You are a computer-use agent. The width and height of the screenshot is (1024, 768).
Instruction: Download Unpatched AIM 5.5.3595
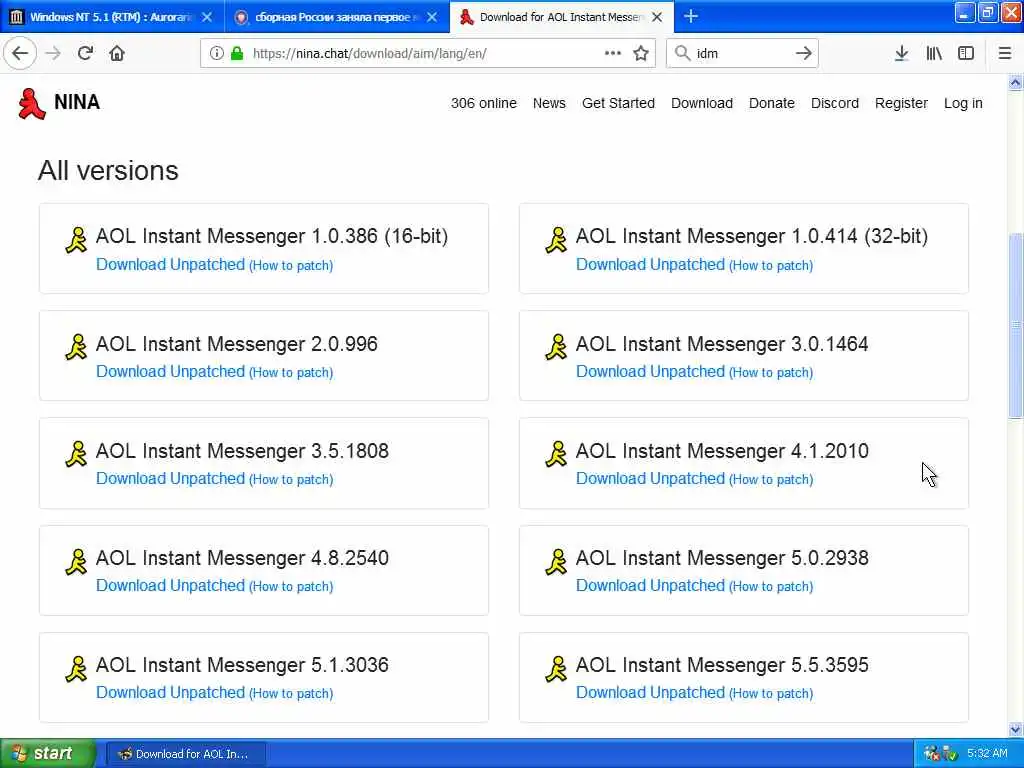click(x=650, y=693)
